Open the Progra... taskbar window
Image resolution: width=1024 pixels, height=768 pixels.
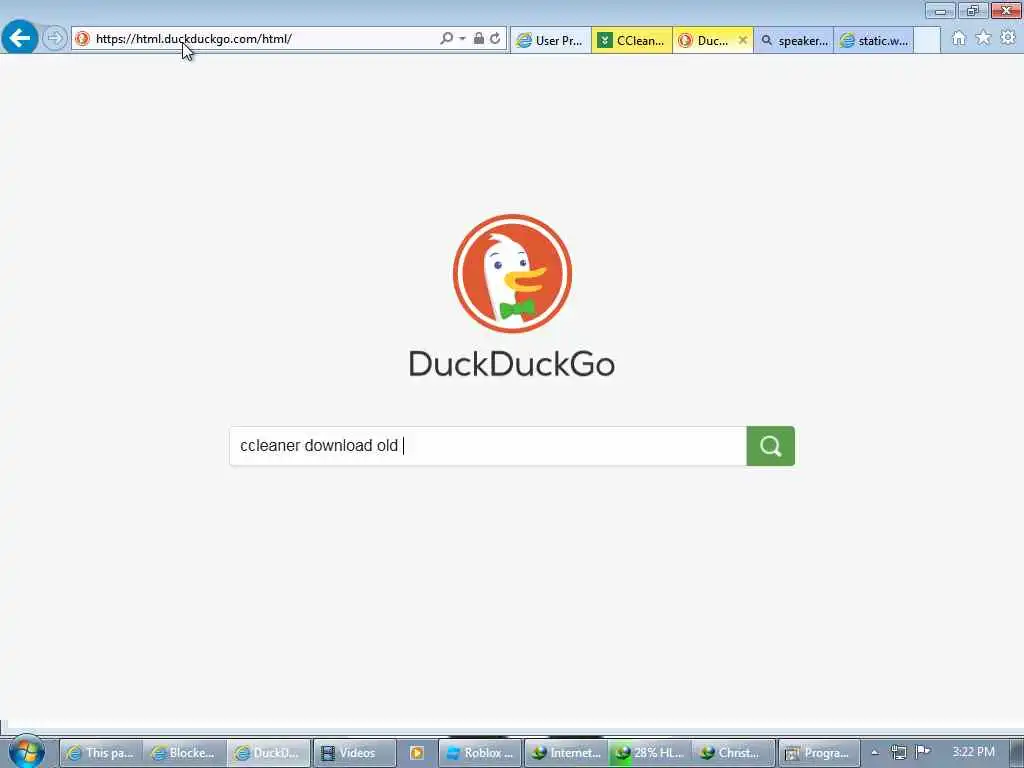tap(819, 753)
